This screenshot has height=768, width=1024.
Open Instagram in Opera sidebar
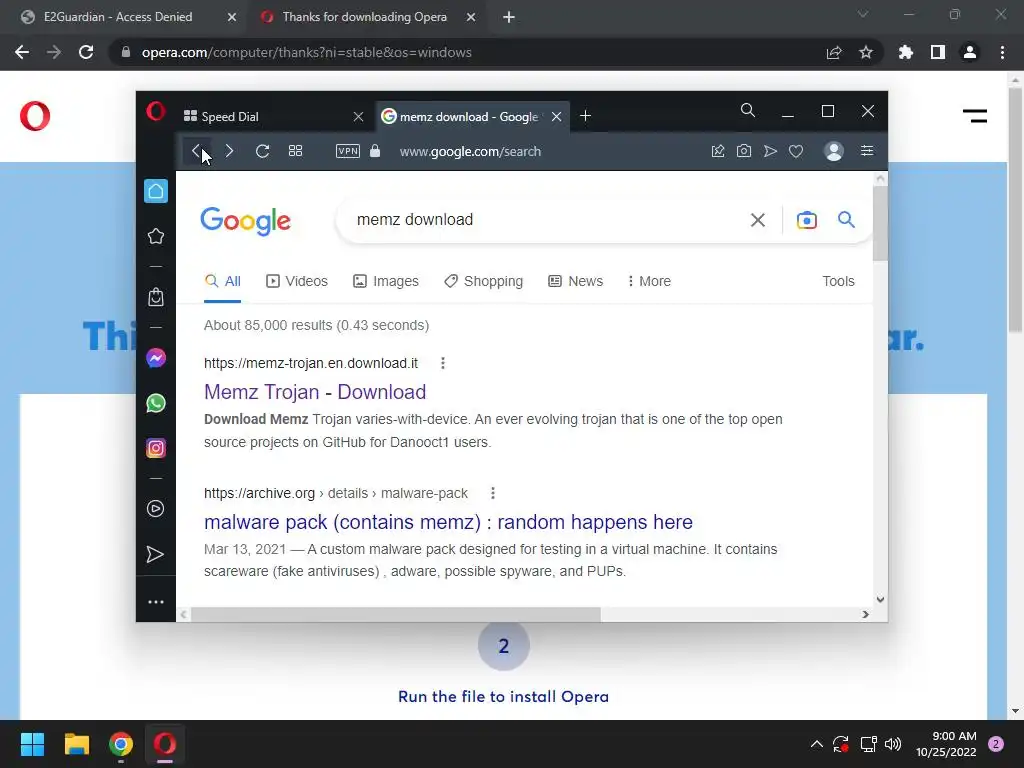click(156, 448)
